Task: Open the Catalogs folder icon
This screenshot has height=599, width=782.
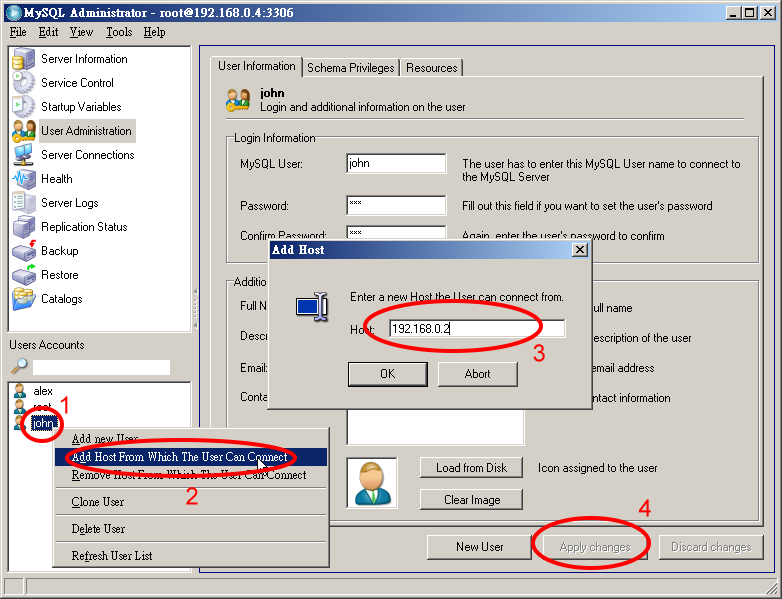Action: click(23, 299)
